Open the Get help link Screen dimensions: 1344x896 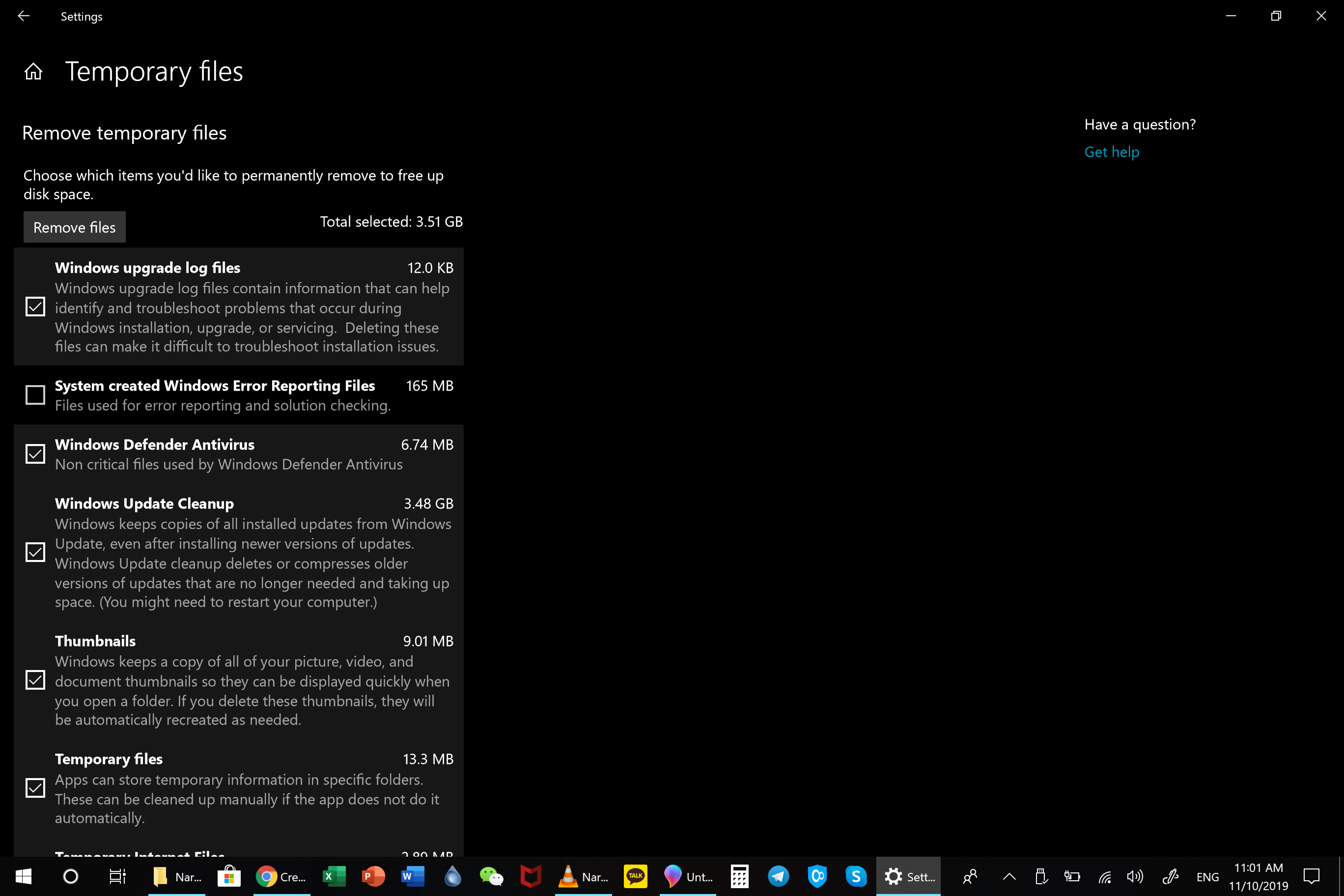[1112, 152]
